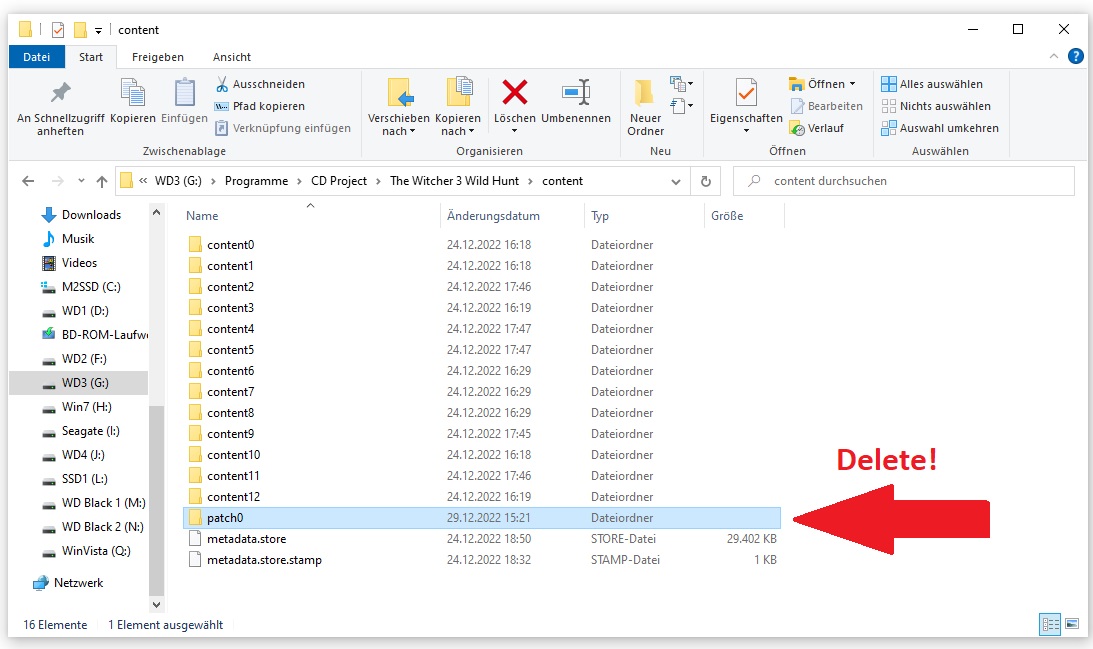Create a Neuer Ordner

pyautogui.click(x=645, y=107)
